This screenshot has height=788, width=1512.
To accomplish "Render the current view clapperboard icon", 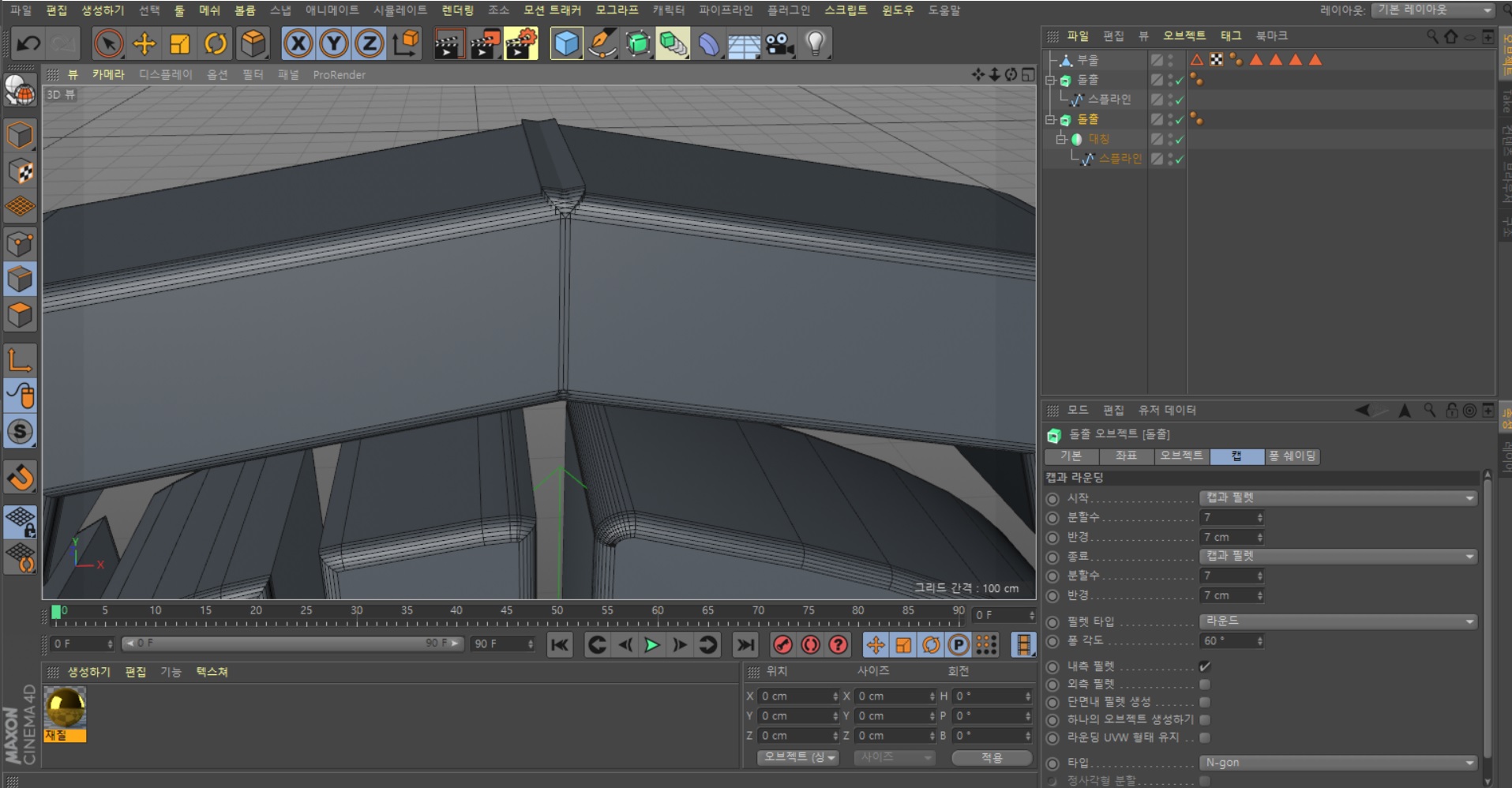I will [448, 44].
